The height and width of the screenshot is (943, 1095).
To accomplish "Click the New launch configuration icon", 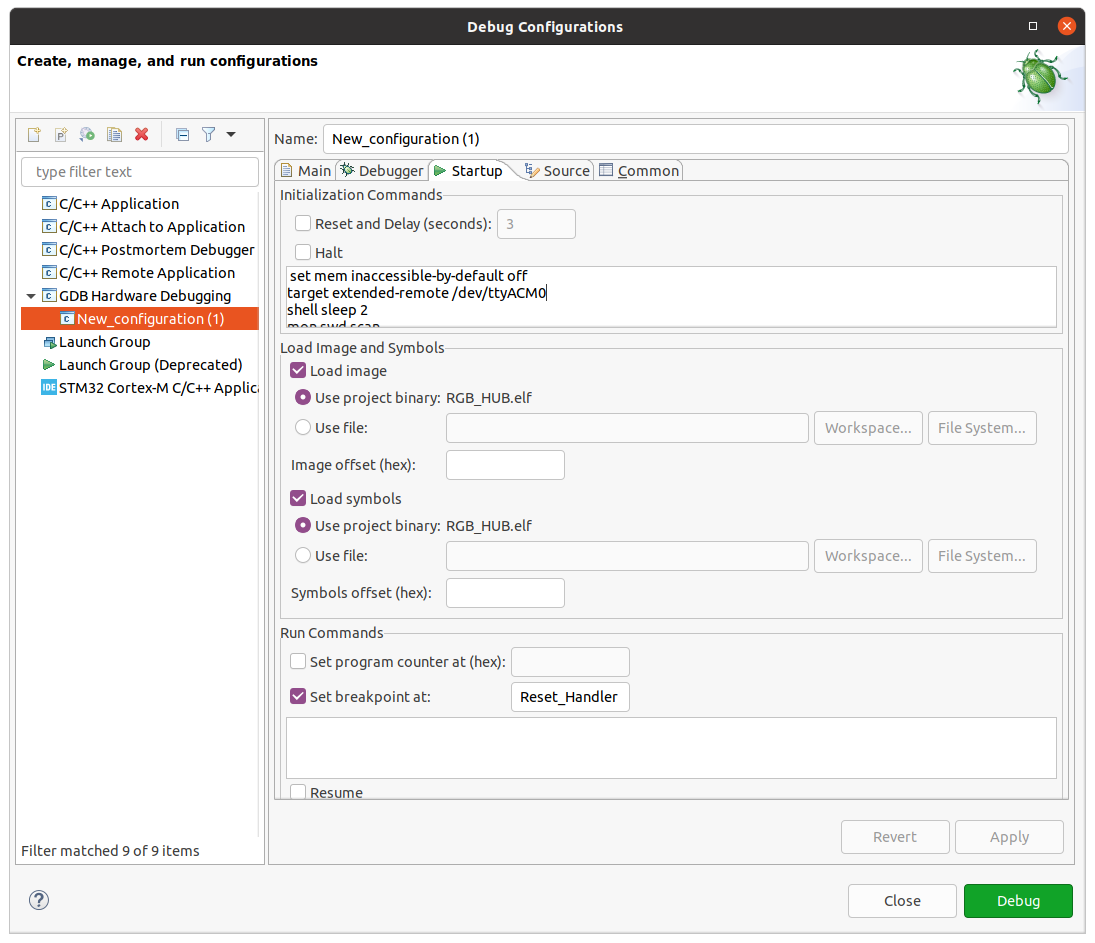I will [34, 134].
